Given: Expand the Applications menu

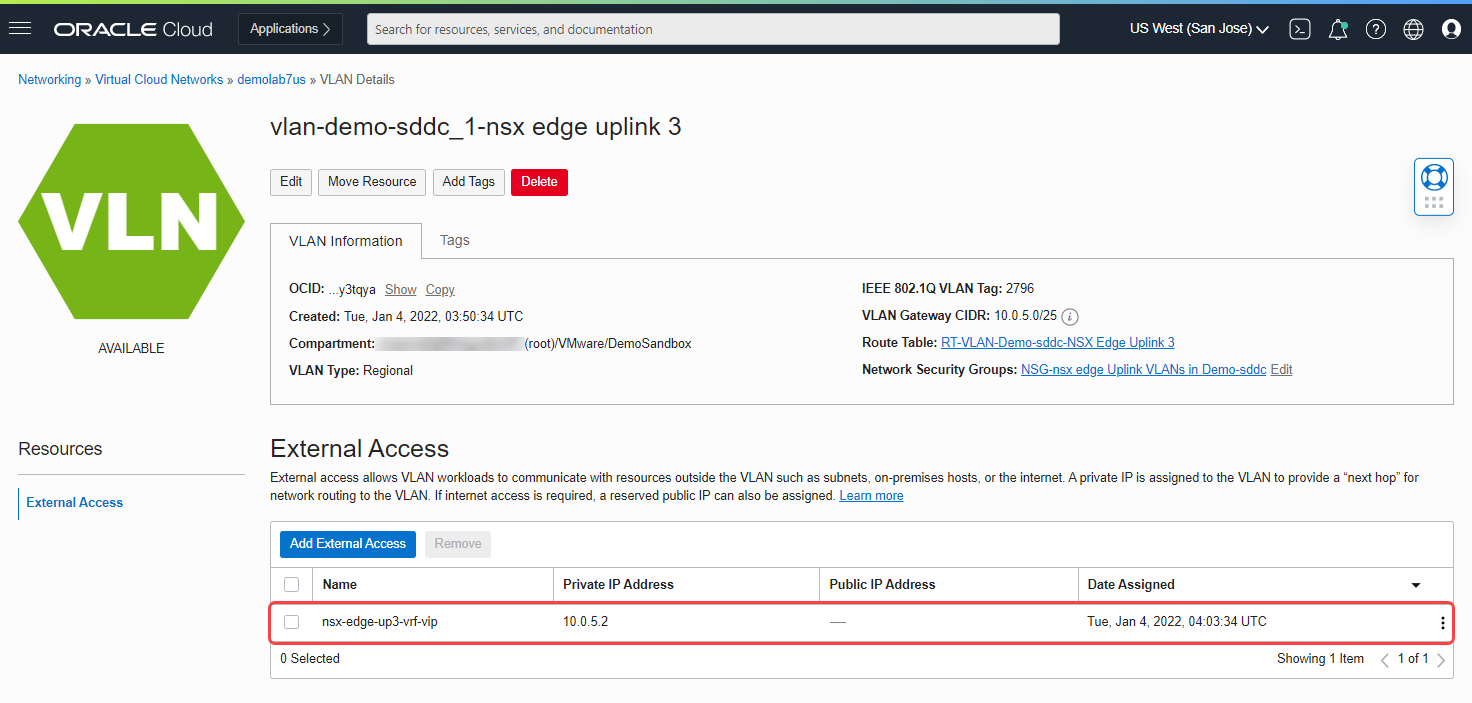Looking at the screenshot, I should pos(290,28).
